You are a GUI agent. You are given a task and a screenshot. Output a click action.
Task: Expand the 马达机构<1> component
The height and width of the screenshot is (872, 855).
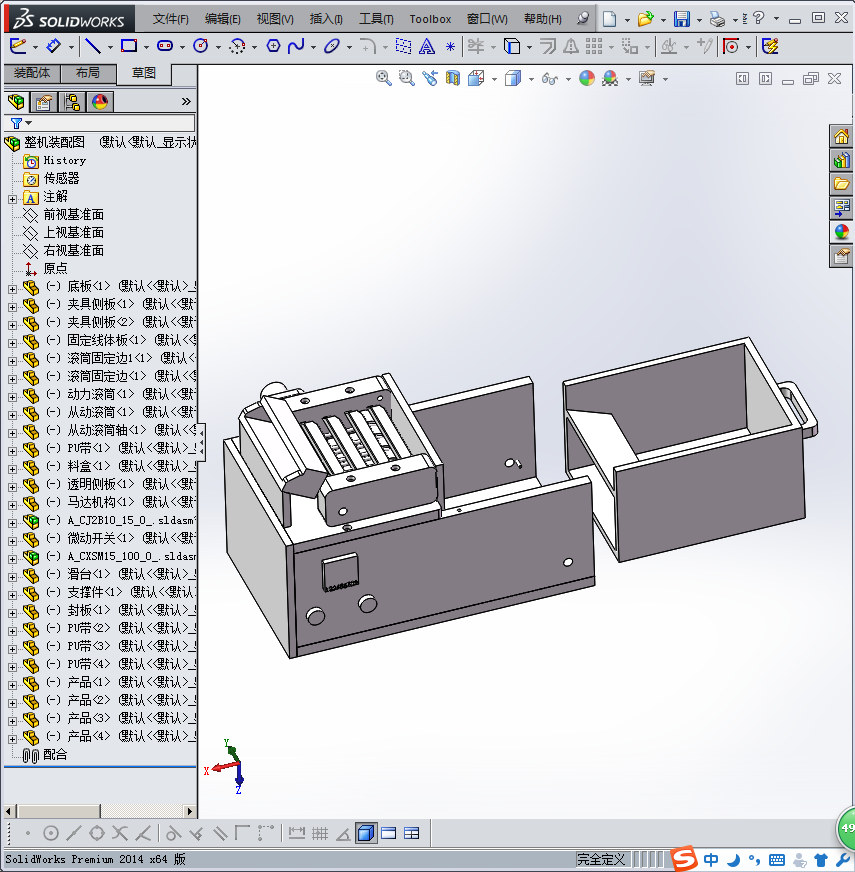12,505
